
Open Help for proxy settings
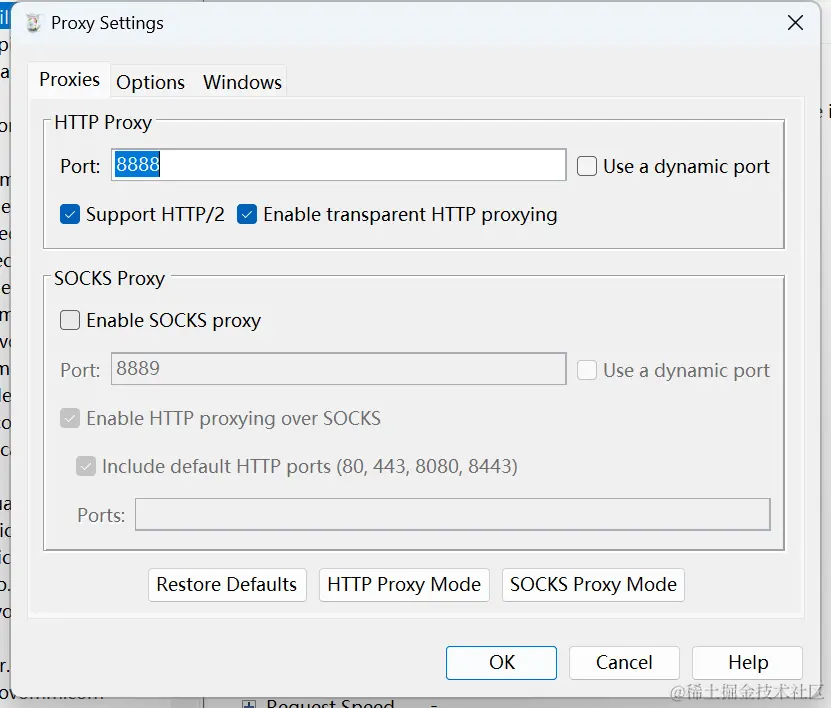pos(747,662)
